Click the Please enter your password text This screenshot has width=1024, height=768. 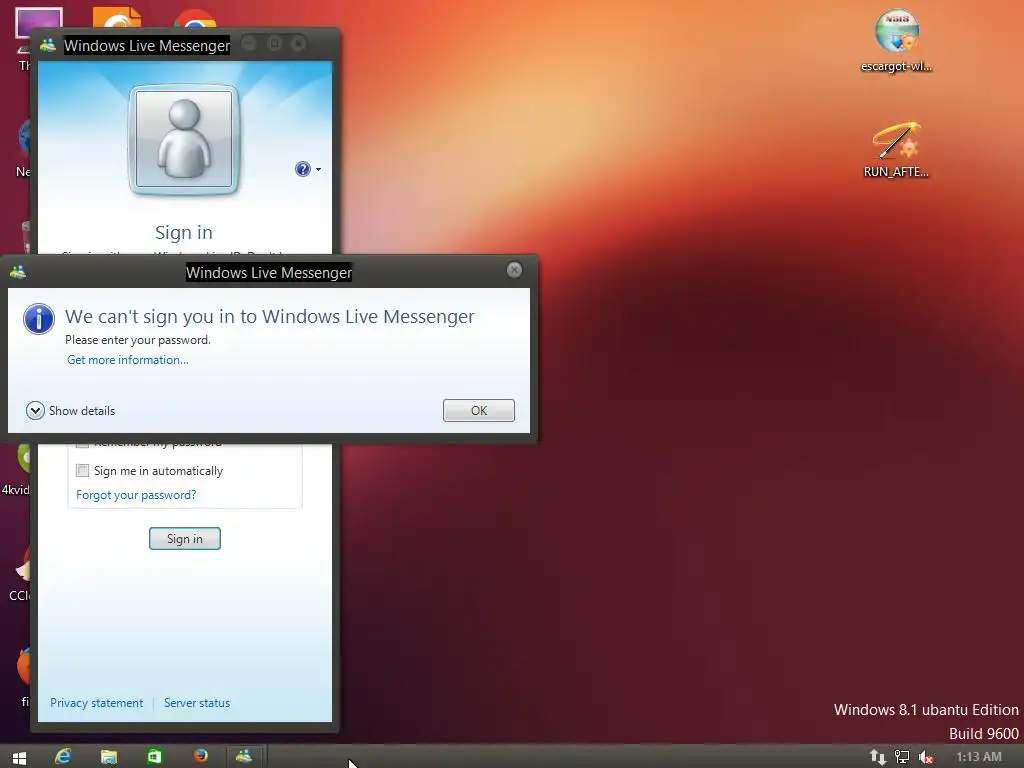(138, 340)
